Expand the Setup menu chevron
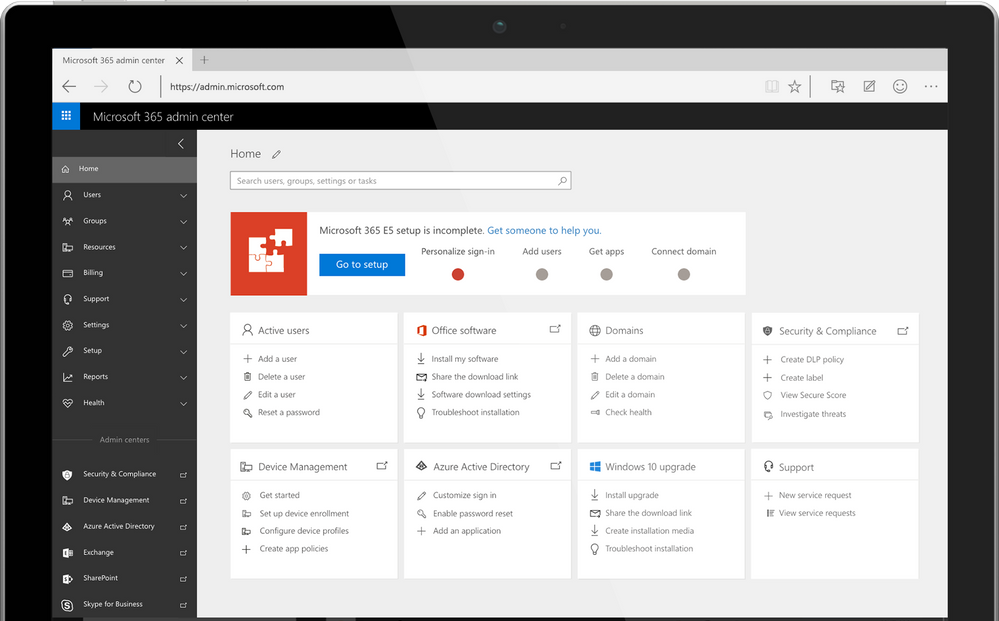Viewport: 999px width, 621px height. coord(183,352)
